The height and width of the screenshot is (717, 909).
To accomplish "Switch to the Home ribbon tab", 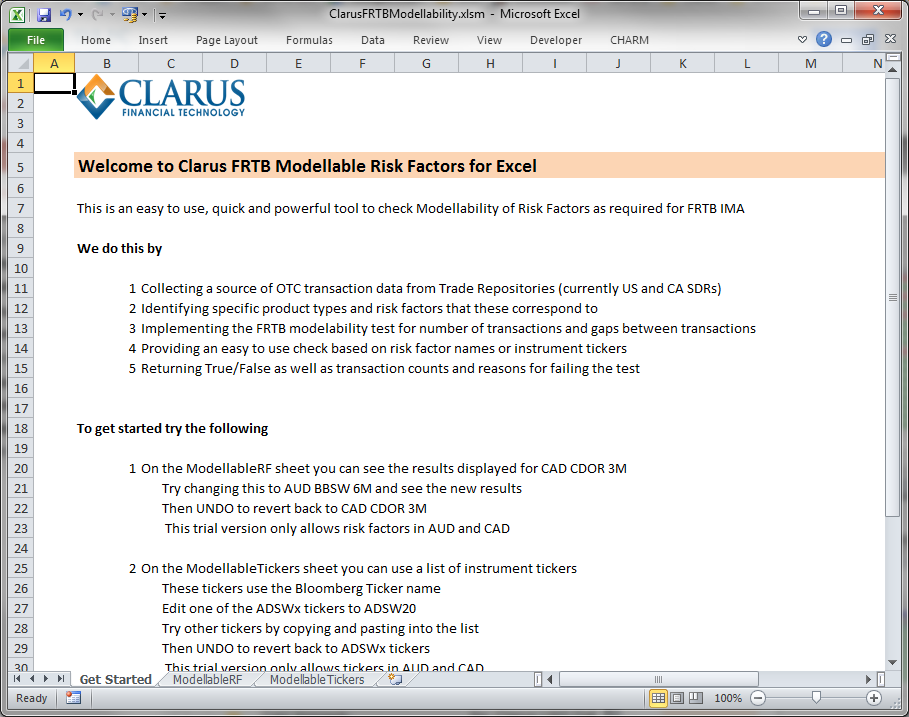I will 96,40.
